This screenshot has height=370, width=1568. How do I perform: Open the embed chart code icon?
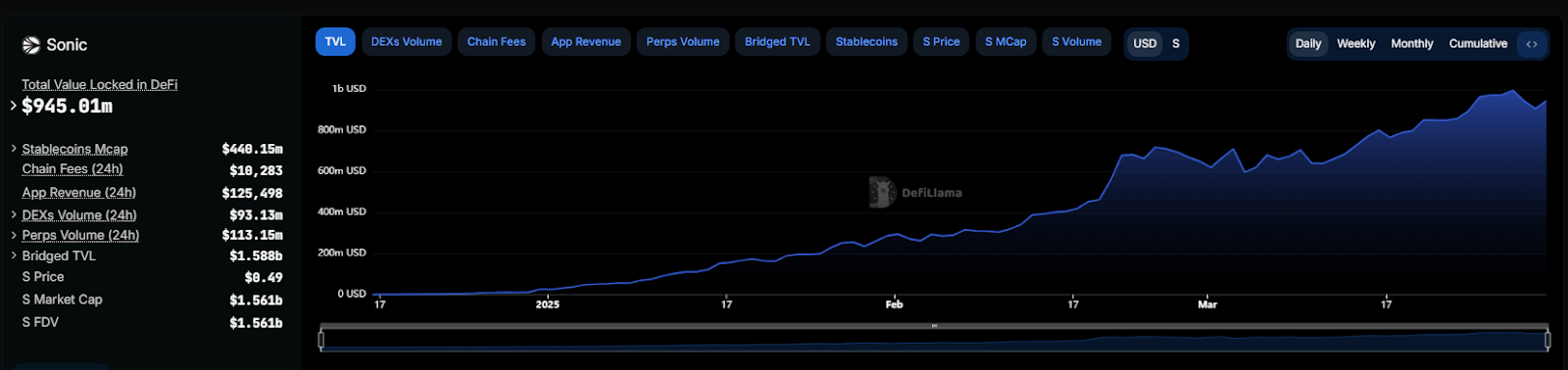coord(1532,44)
